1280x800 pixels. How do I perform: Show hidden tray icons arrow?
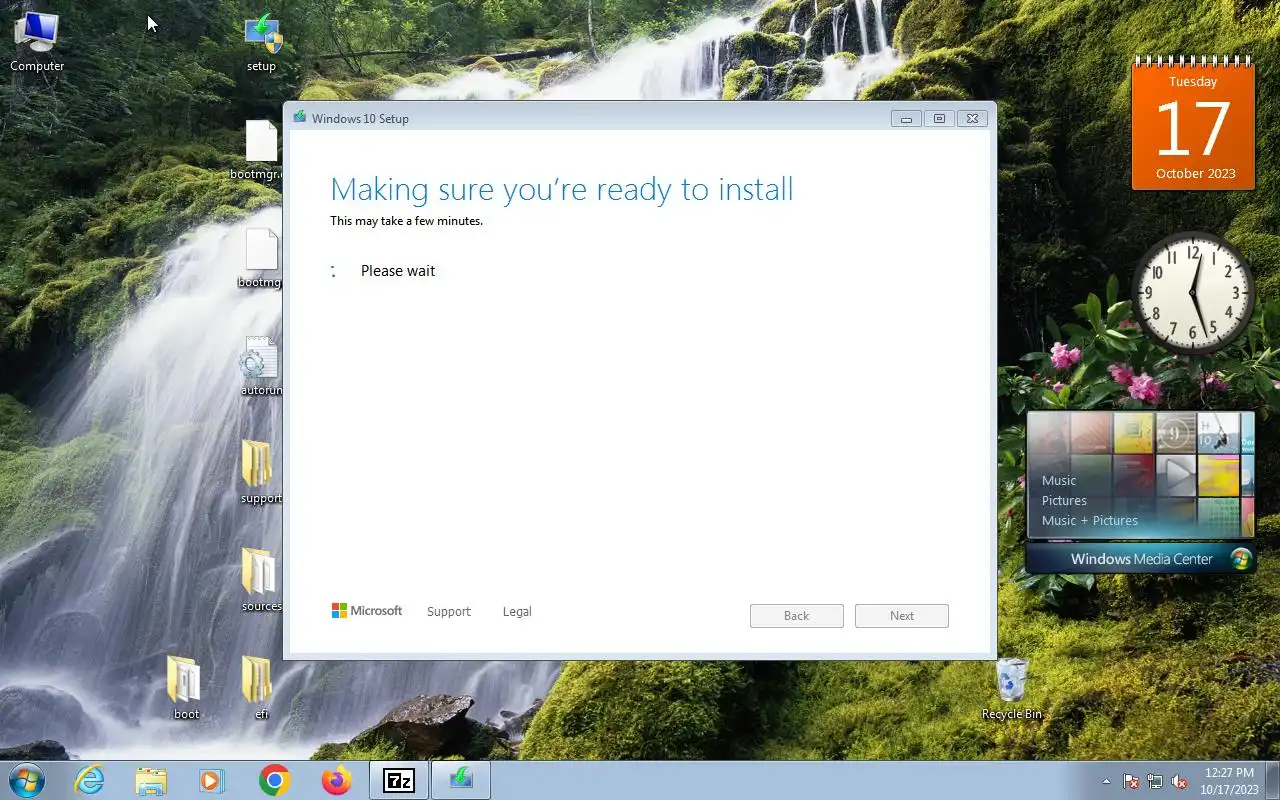[1106, 781]
